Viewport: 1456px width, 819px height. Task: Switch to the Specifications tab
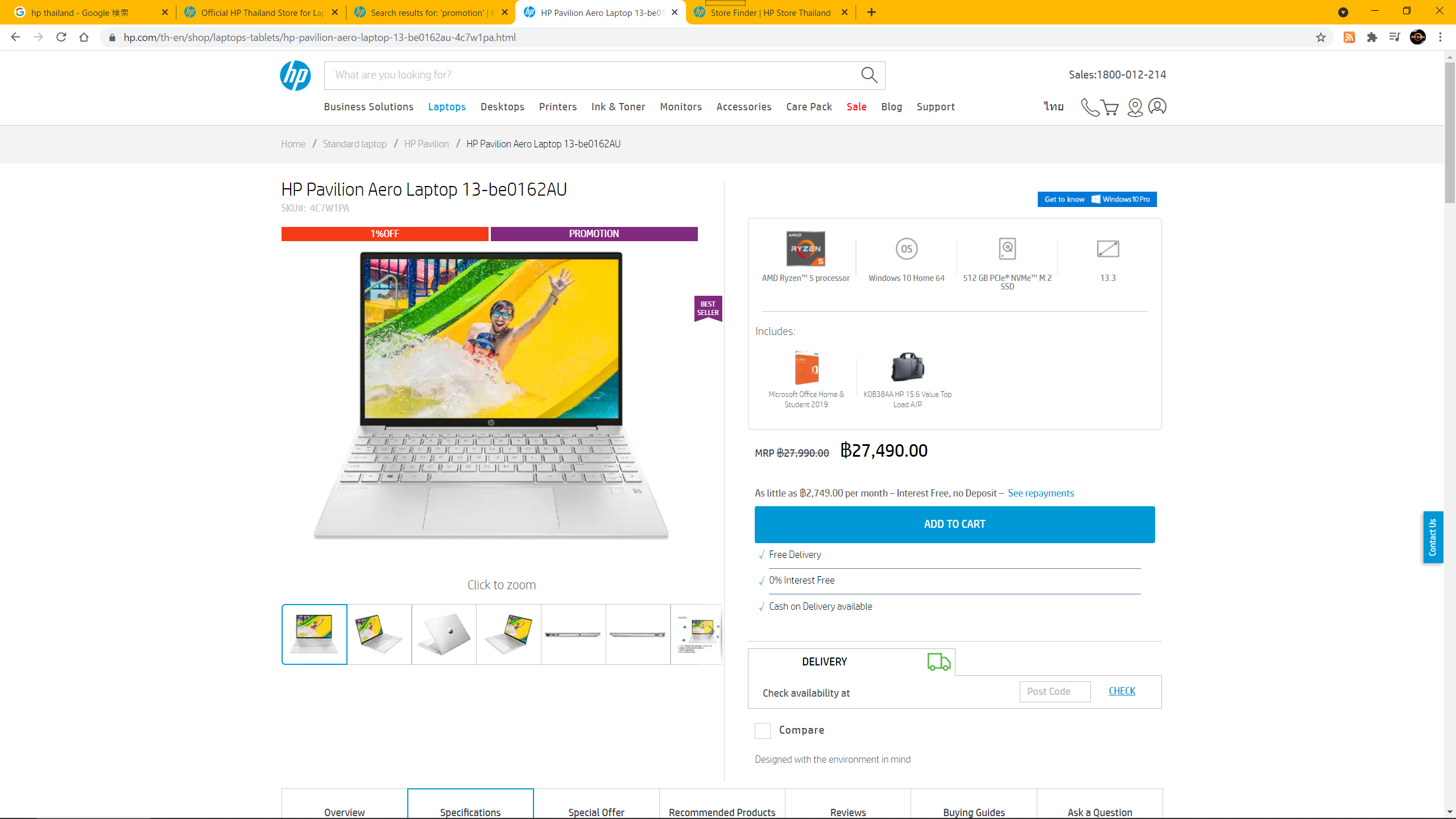pyautogui.click(x=470, y=804)
